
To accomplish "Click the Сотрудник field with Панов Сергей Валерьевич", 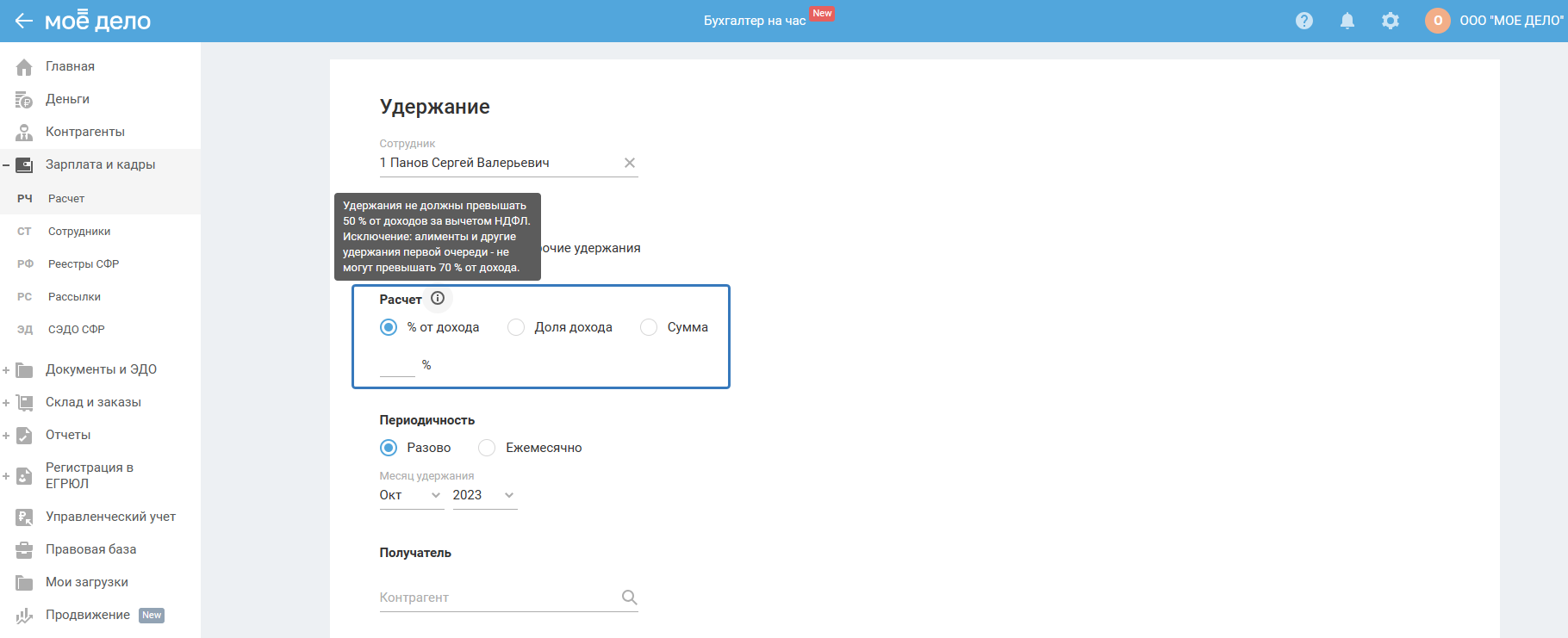I will (508, 163).
